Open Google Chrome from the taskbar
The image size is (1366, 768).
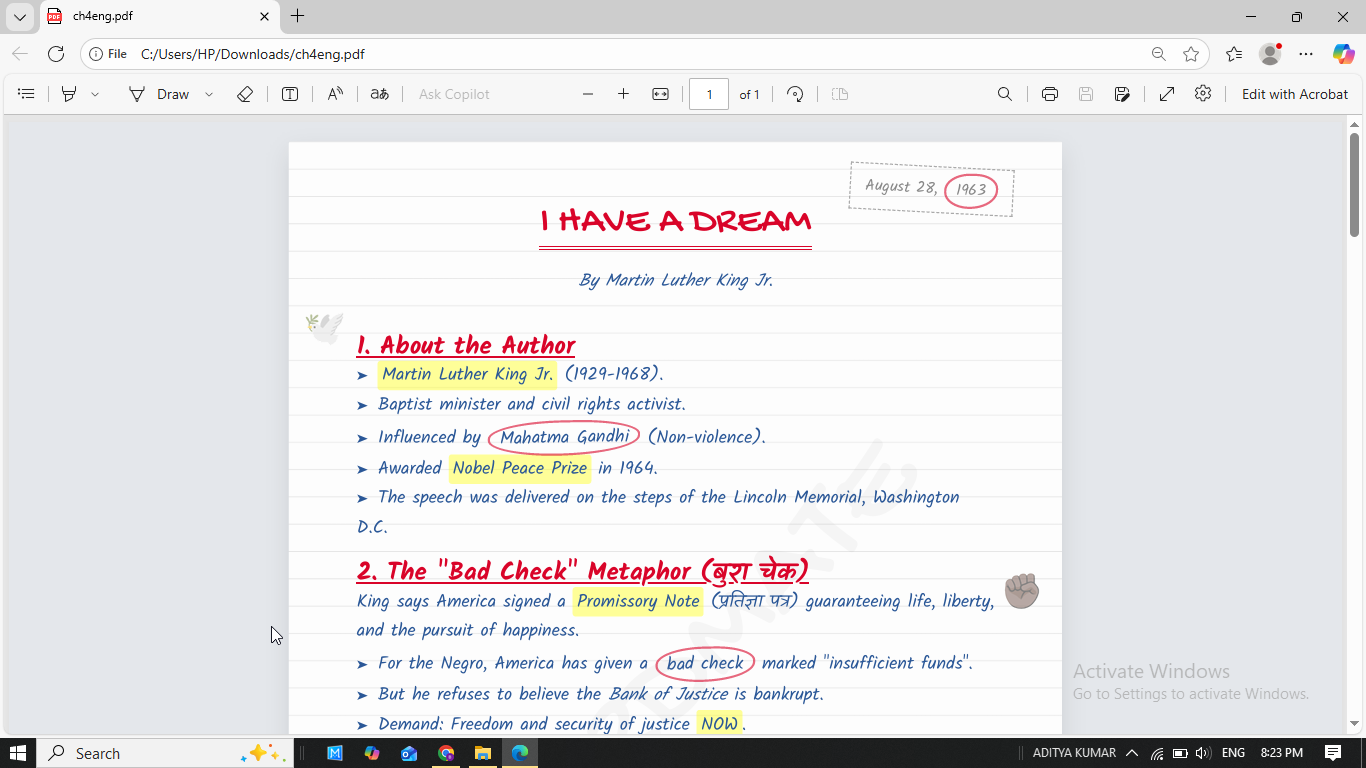tap(446, 753)
